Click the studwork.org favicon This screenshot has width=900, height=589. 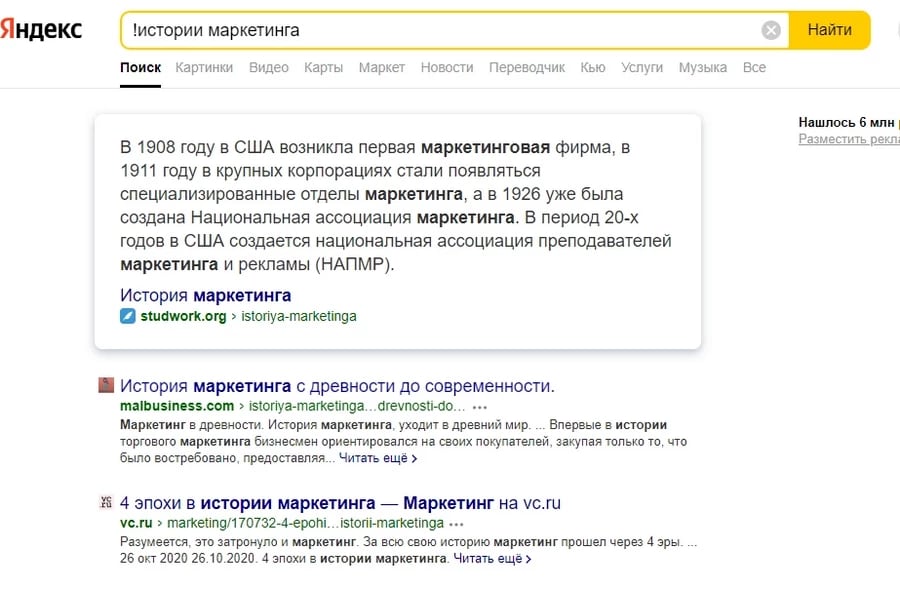point(127,316)
